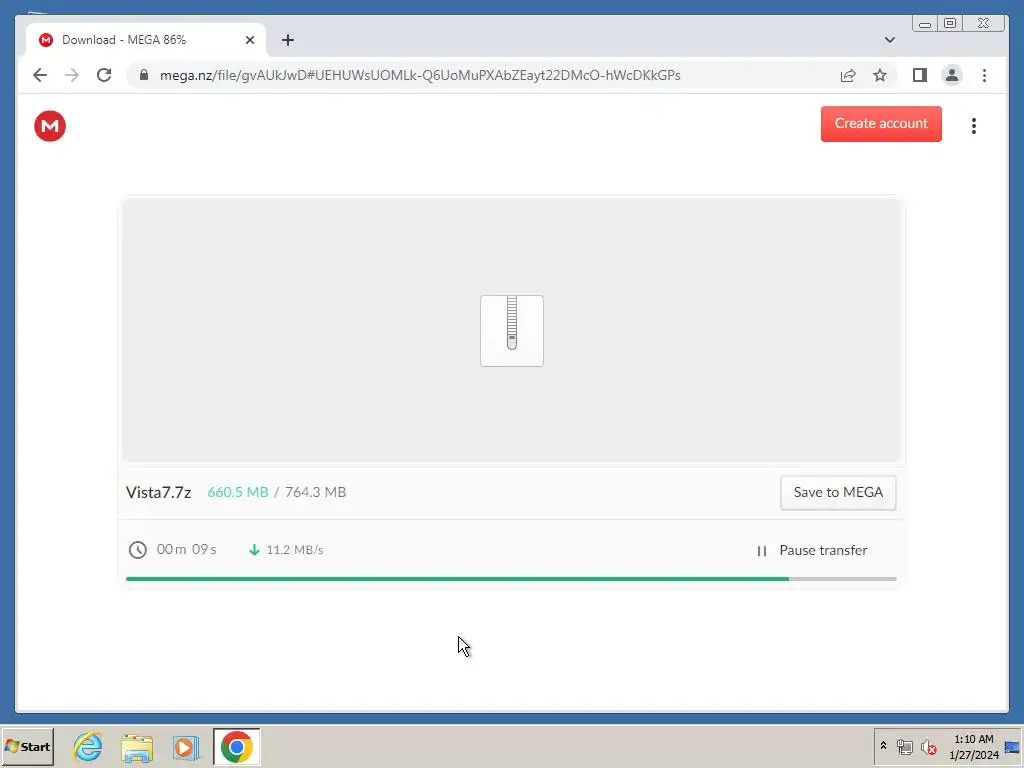Launch Internet Explorer from taskbar
Image resolution: width=1024 pixels, height=768 pixels.
click(88, 746)
